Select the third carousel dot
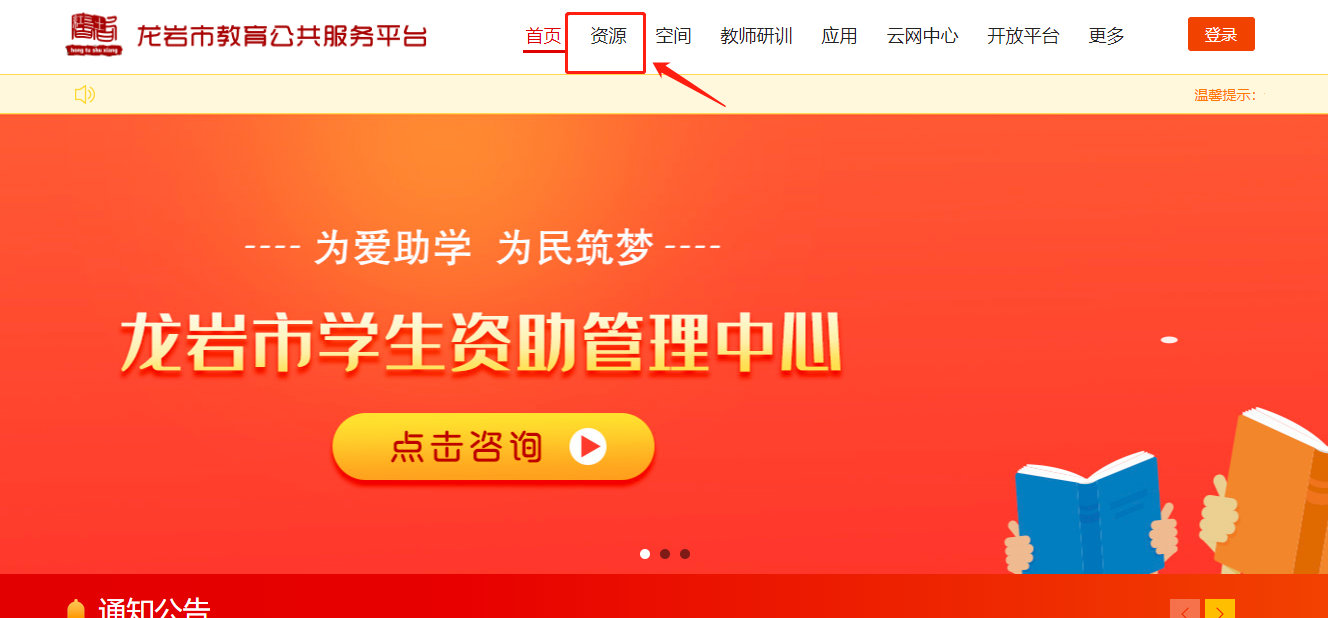 point(685,554)
